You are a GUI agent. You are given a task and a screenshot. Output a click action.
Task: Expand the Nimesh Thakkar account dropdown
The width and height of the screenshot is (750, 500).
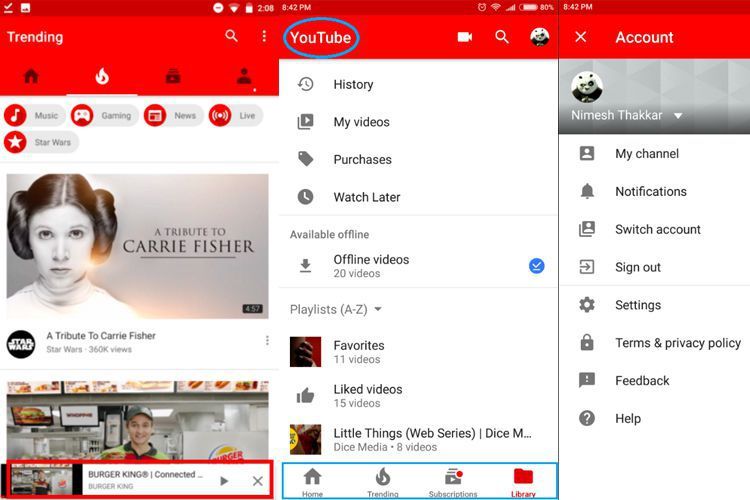tap(678, 116)
